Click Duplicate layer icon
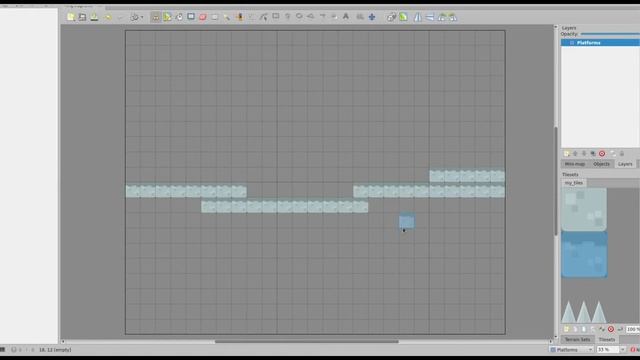The image size is (640, 360). (x=593, y=154)
